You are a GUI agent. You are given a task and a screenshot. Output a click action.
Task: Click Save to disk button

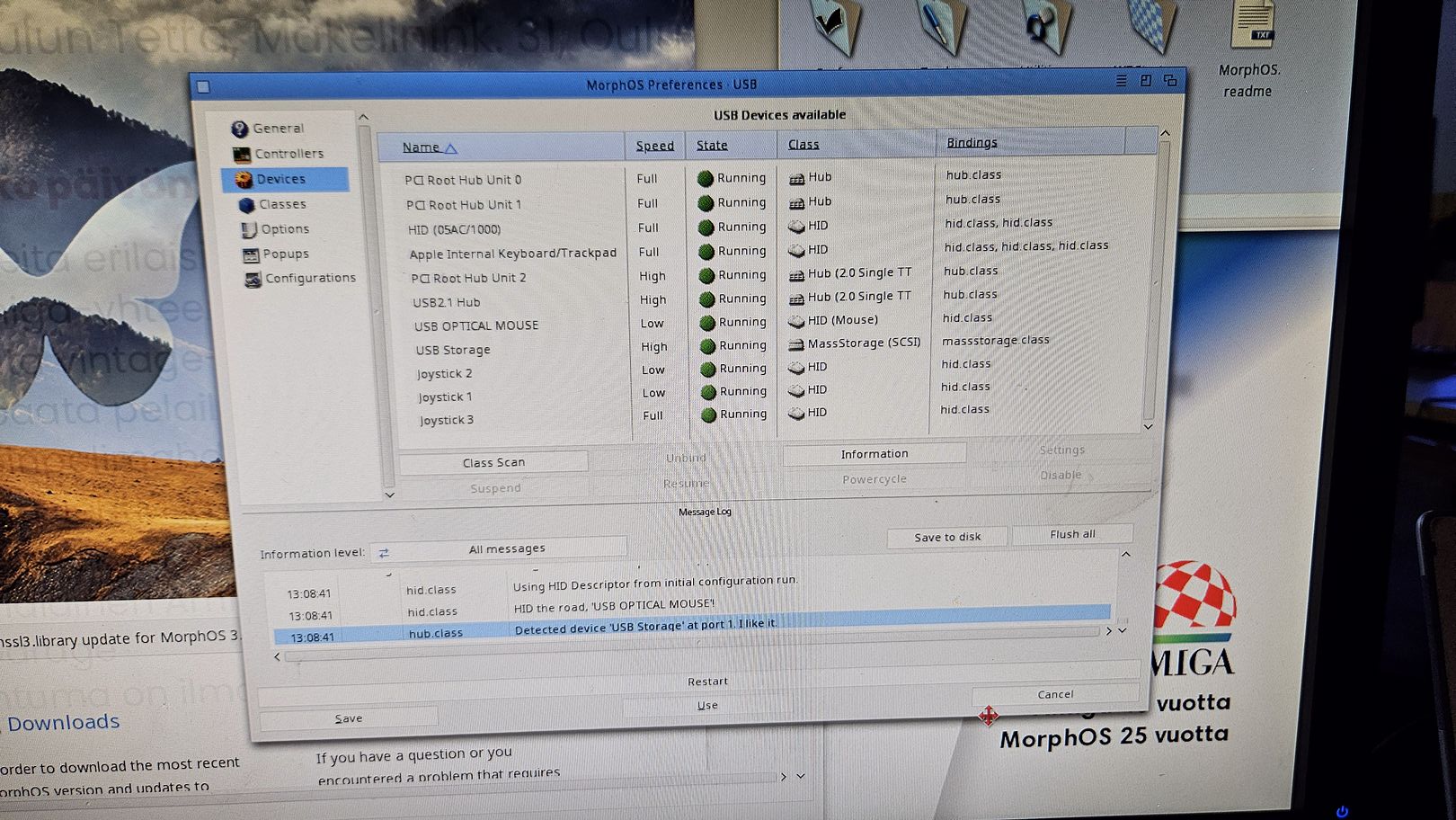(x=947, y=537)
